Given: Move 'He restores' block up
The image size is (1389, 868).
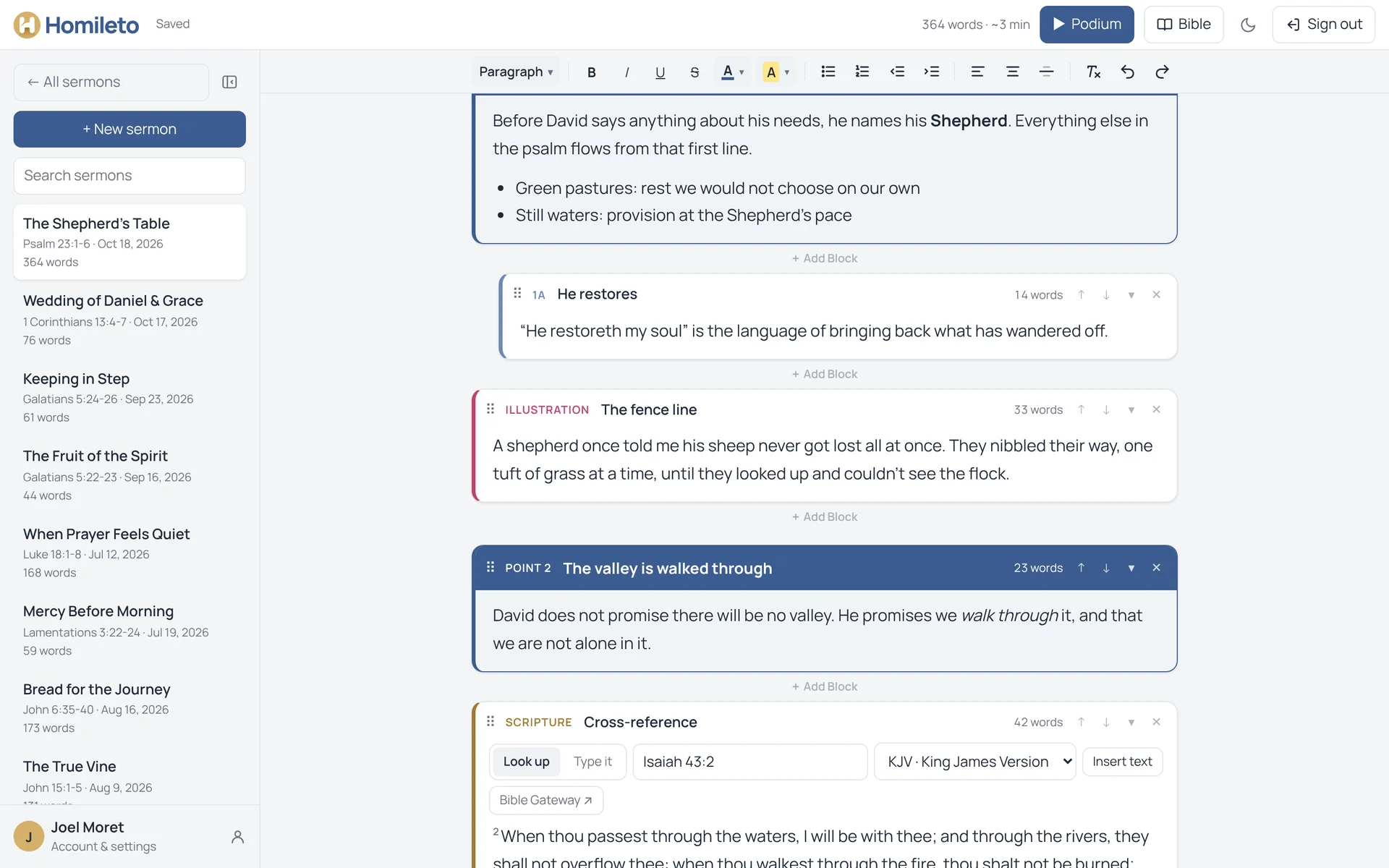Looking at the screenshot, I should pyautogui.click(x=1081, y=294).
